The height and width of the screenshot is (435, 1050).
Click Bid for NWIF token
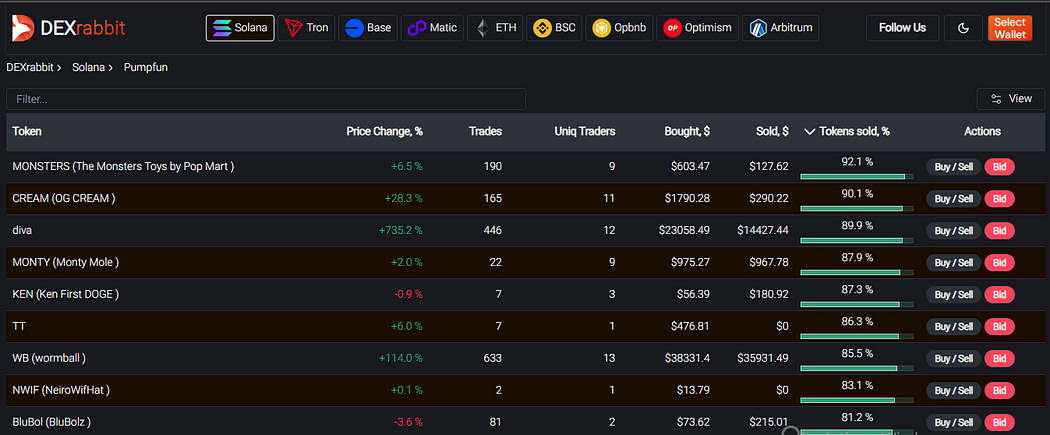pyautogui.click(x=999, y=391)
